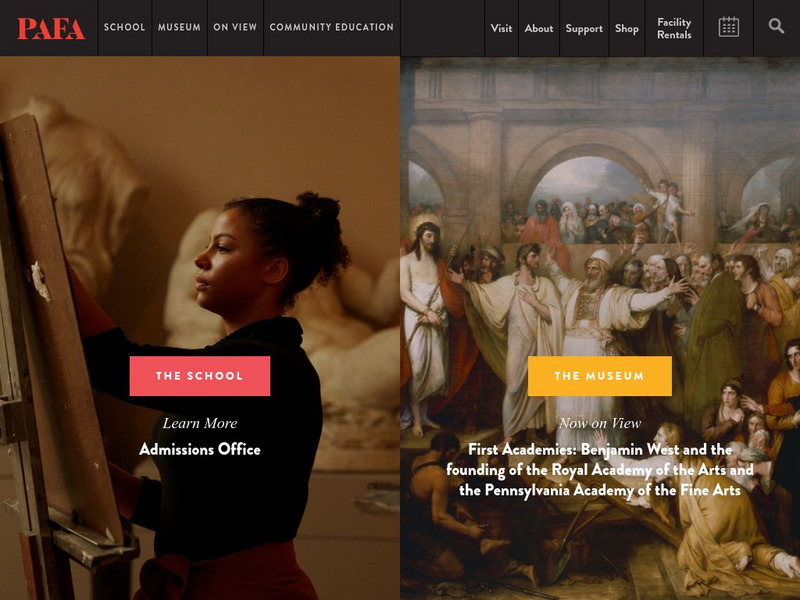Open the School menu item
Viewport: 800px width, 600px height.
pyautogui.click(x=124, y=27)
